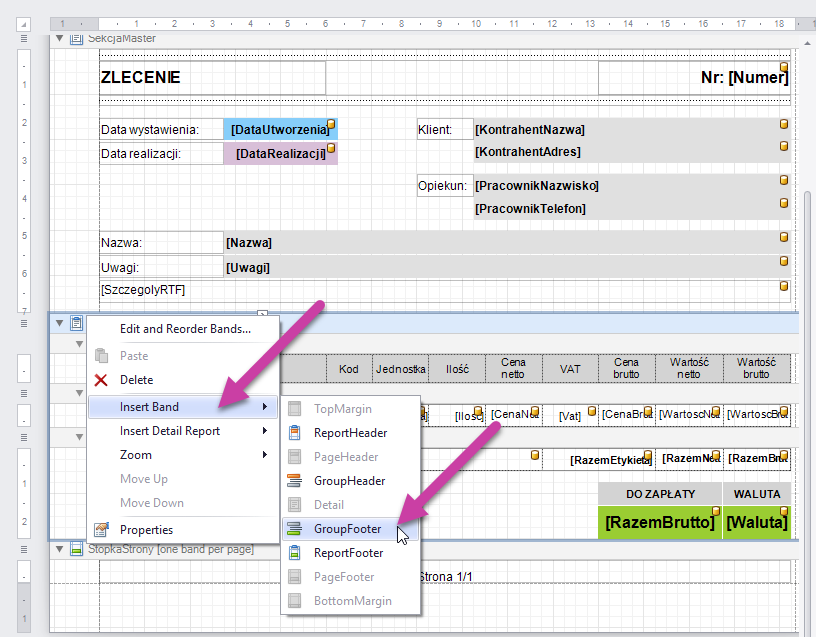Click the yellow binding icon on KontrahentNazwa field
Screen dimensions: 816x637
coord(783,124)
